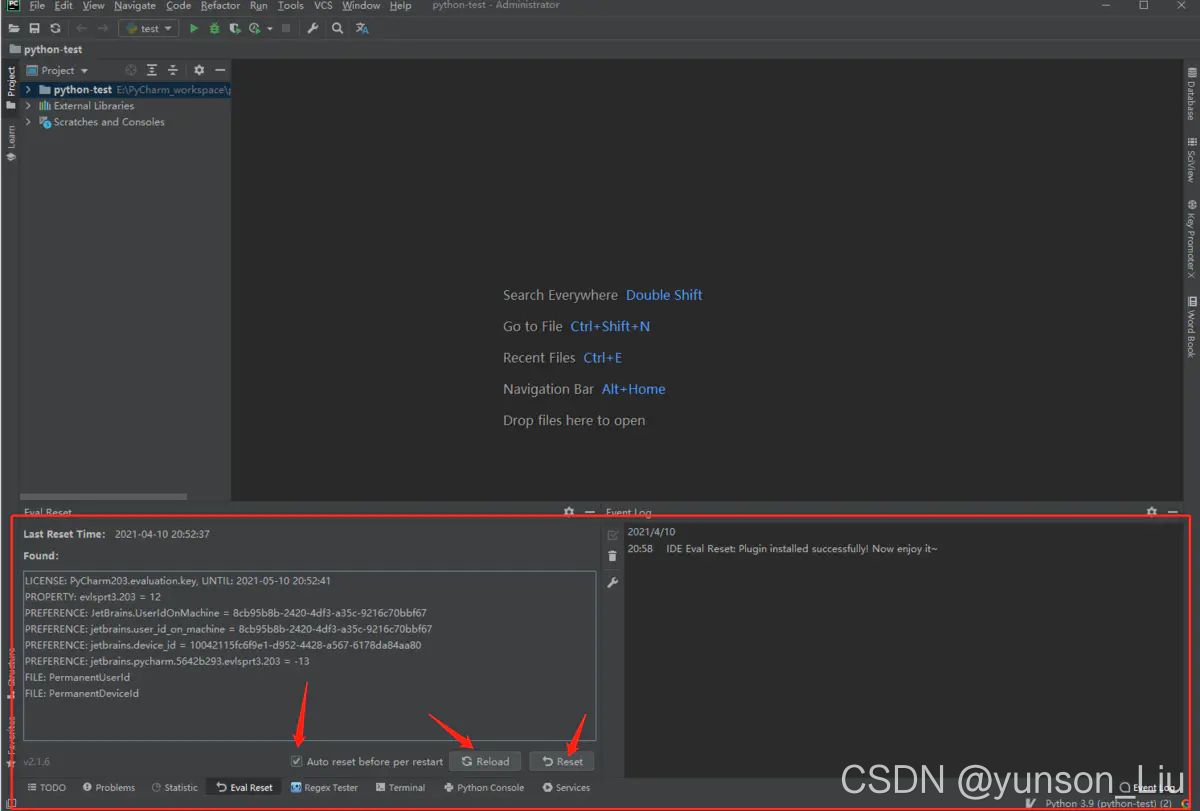Open the Terminal tab
This screenshot has width=1200, height=811.
coord(400,788)
